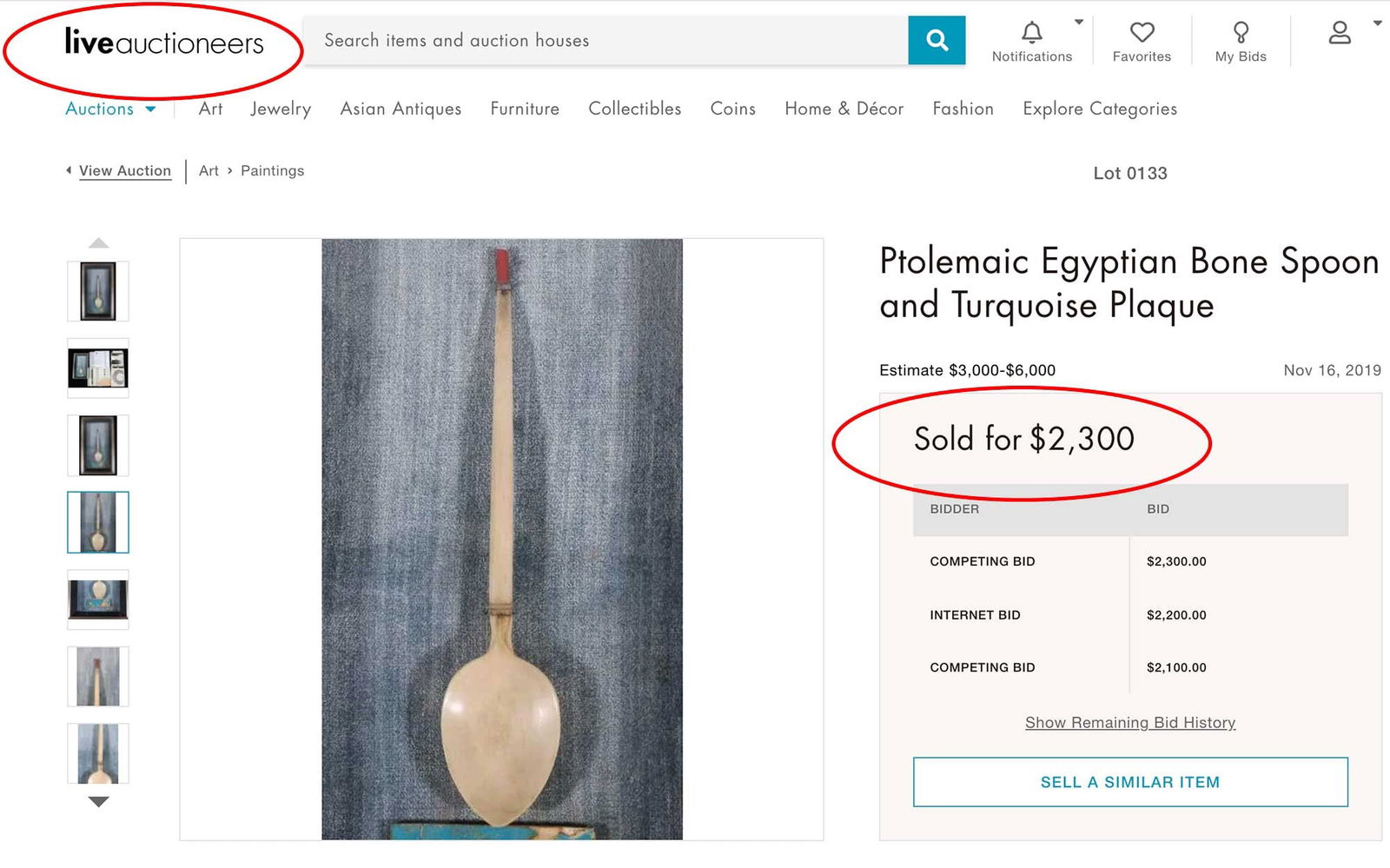Select the Asian Antiques category
The width and height of the screenshot is (1390, 868).
click(400, 109)
